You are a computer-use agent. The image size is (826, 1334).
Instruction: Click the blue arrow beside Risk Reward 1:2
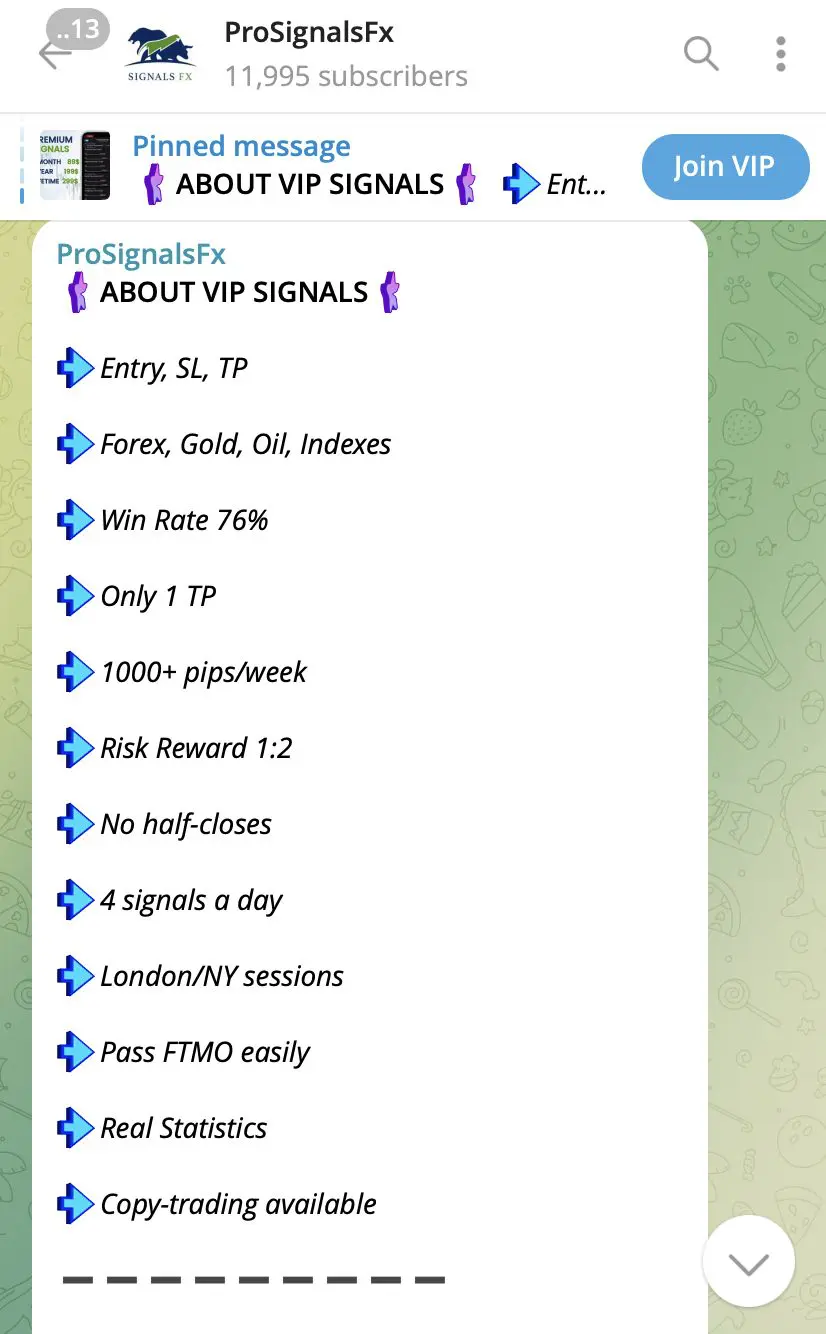tap(75, 748)
